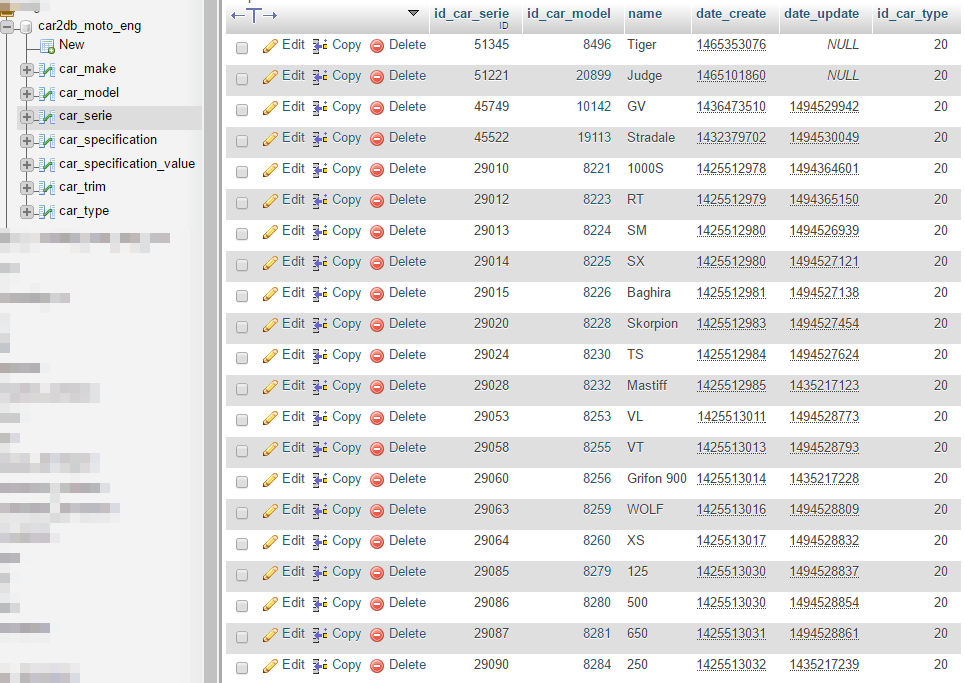Select car_serie table in tree
Image resolution: width=965 pixels, height=683 pixels.
pyautogui.click(x=86, y=116)
